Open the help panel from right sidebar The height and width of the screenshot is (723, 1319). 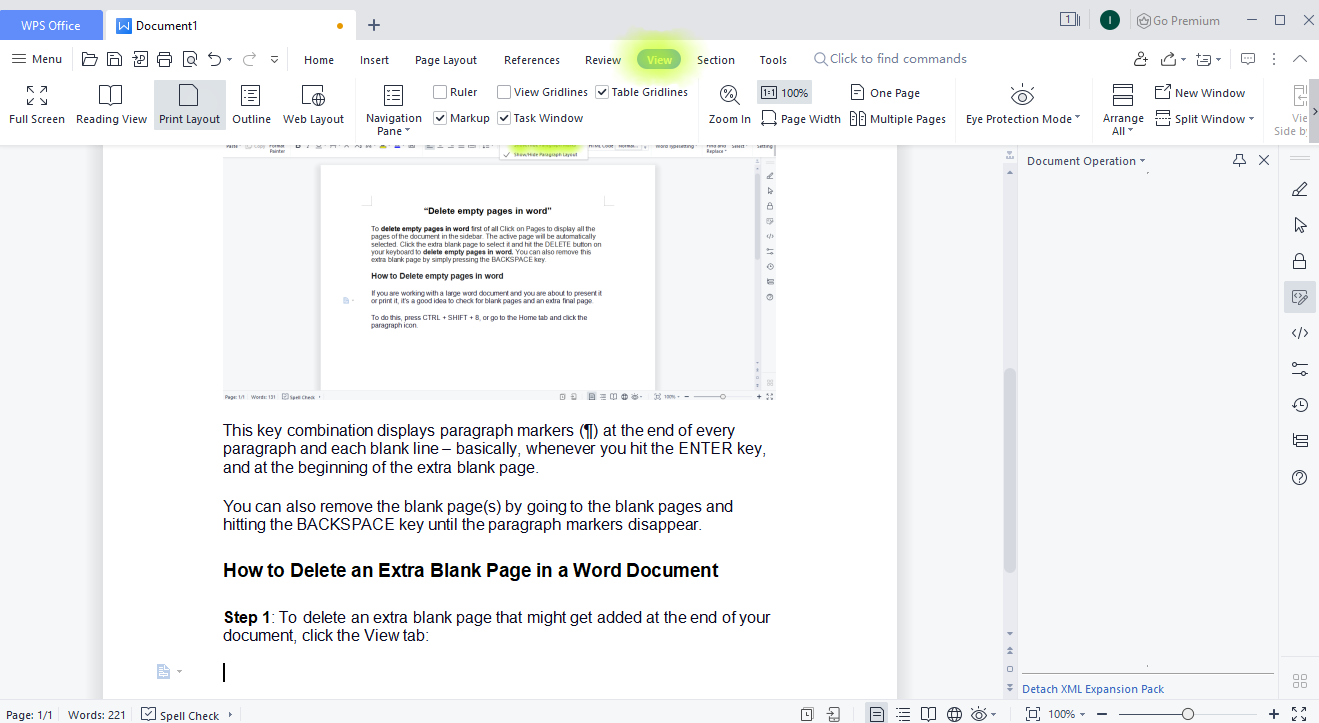(x=1298, y=477)
